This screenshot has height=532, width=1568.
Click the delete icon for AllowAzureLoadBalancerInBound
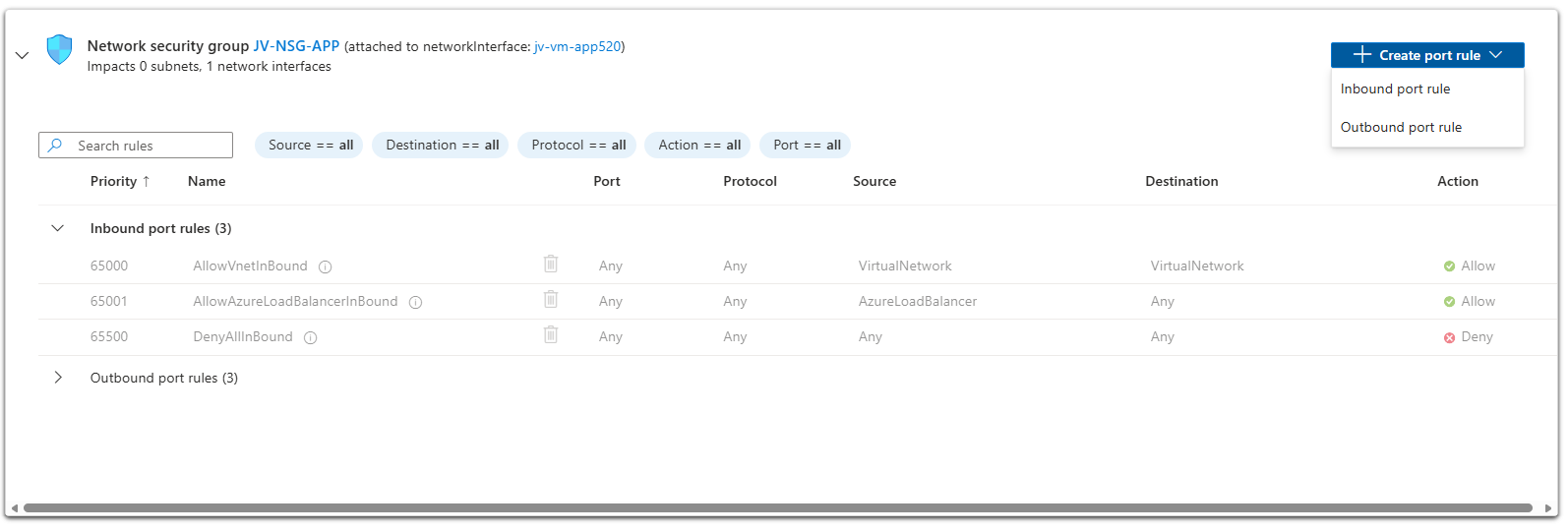[551, 299]
